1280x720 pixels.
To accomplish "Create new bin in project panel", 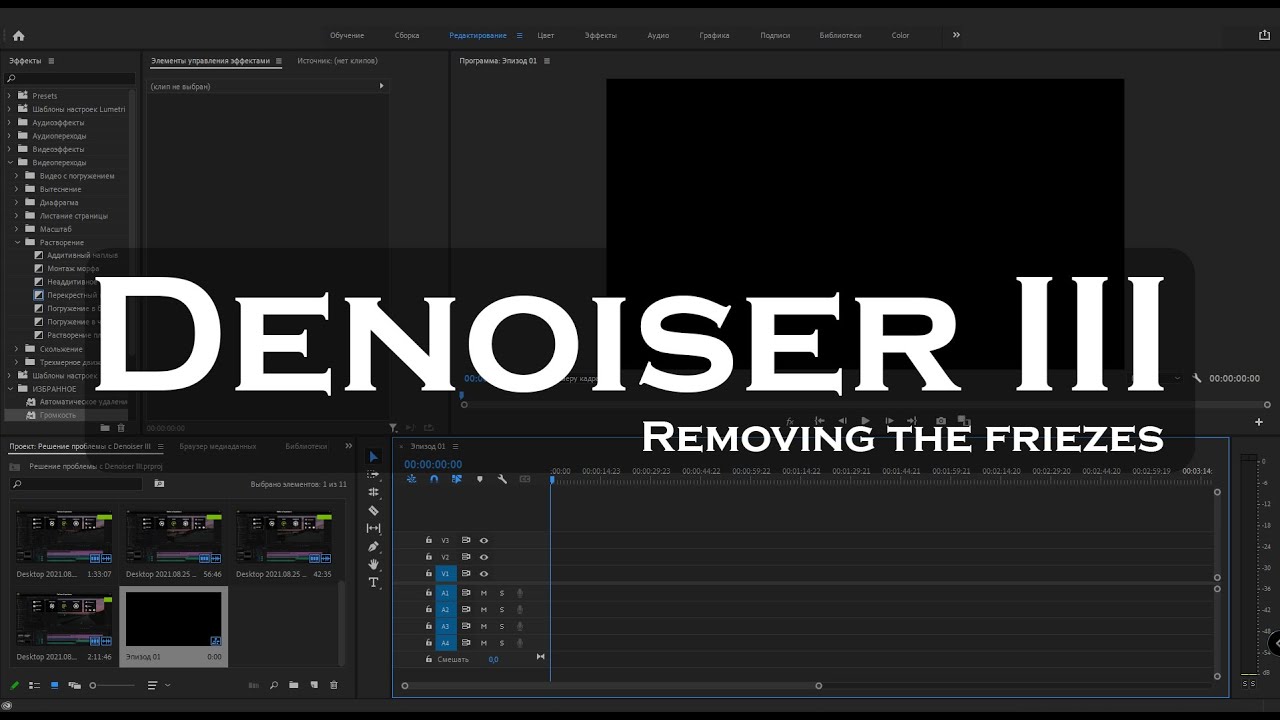I will (294, 685).
